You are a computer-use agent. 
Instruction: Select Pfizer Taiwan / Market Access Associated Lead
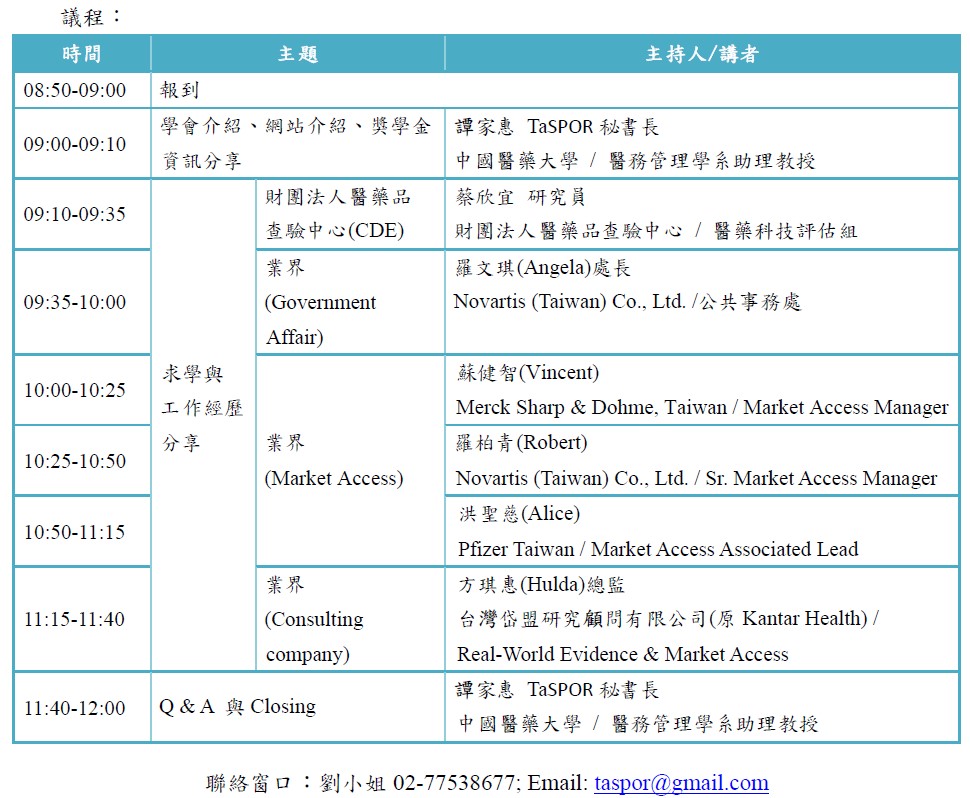point(658,549)
